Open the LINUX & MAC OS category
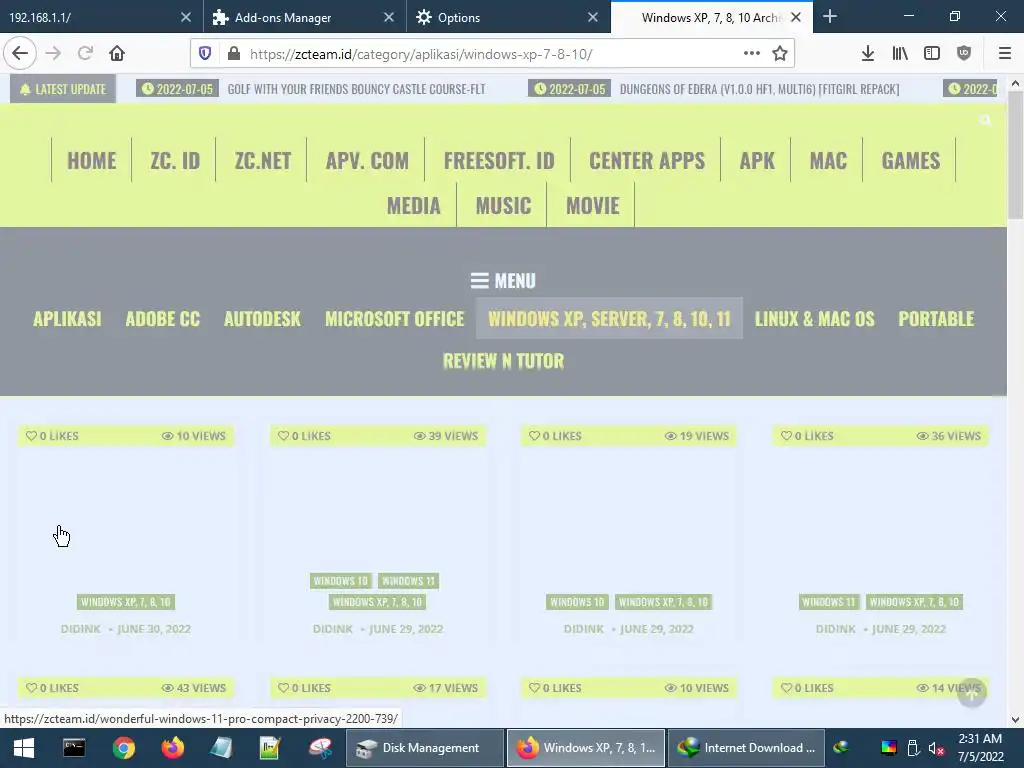1024x768 pixels. pyautogui.click(x=814, y=319)
